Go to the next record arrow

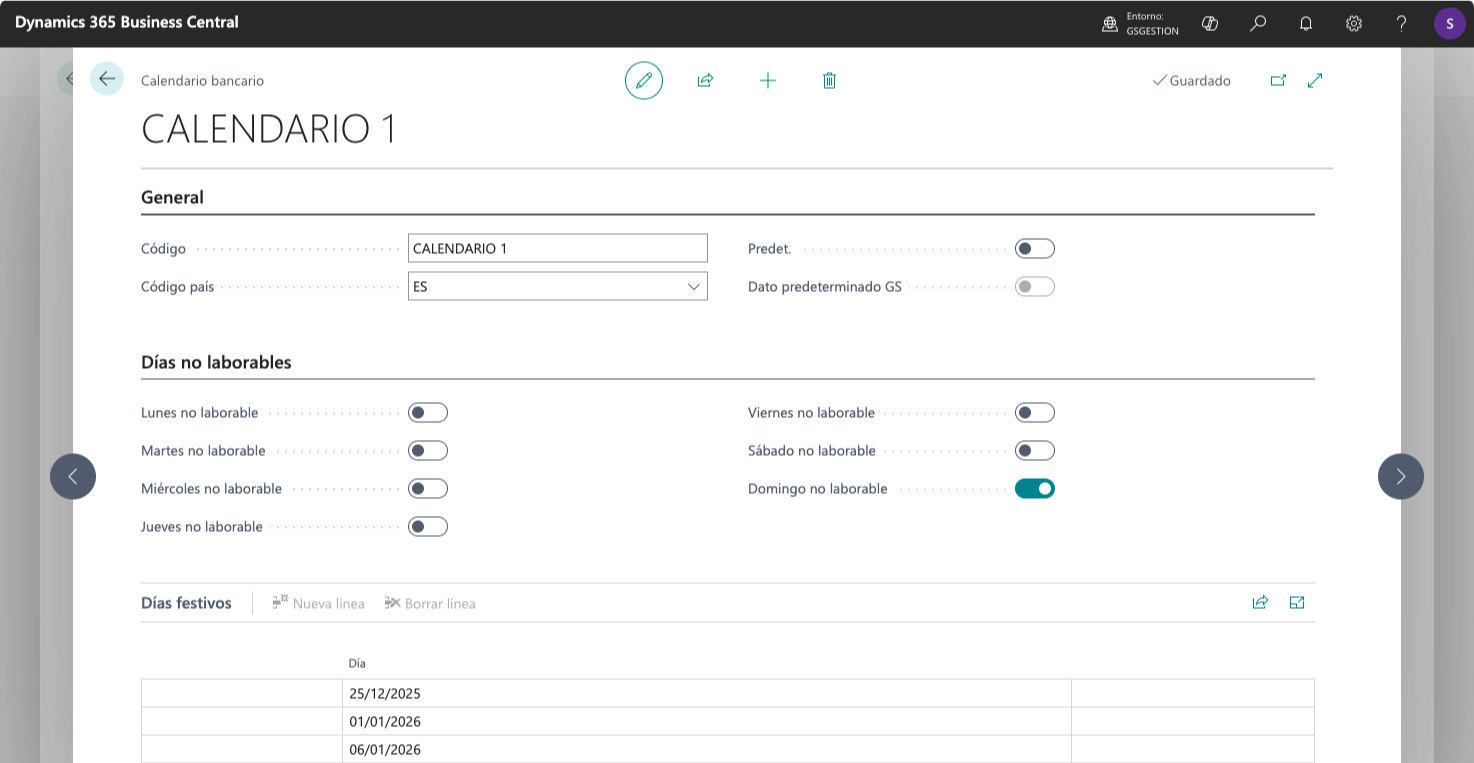click(x=1400, y=476)
